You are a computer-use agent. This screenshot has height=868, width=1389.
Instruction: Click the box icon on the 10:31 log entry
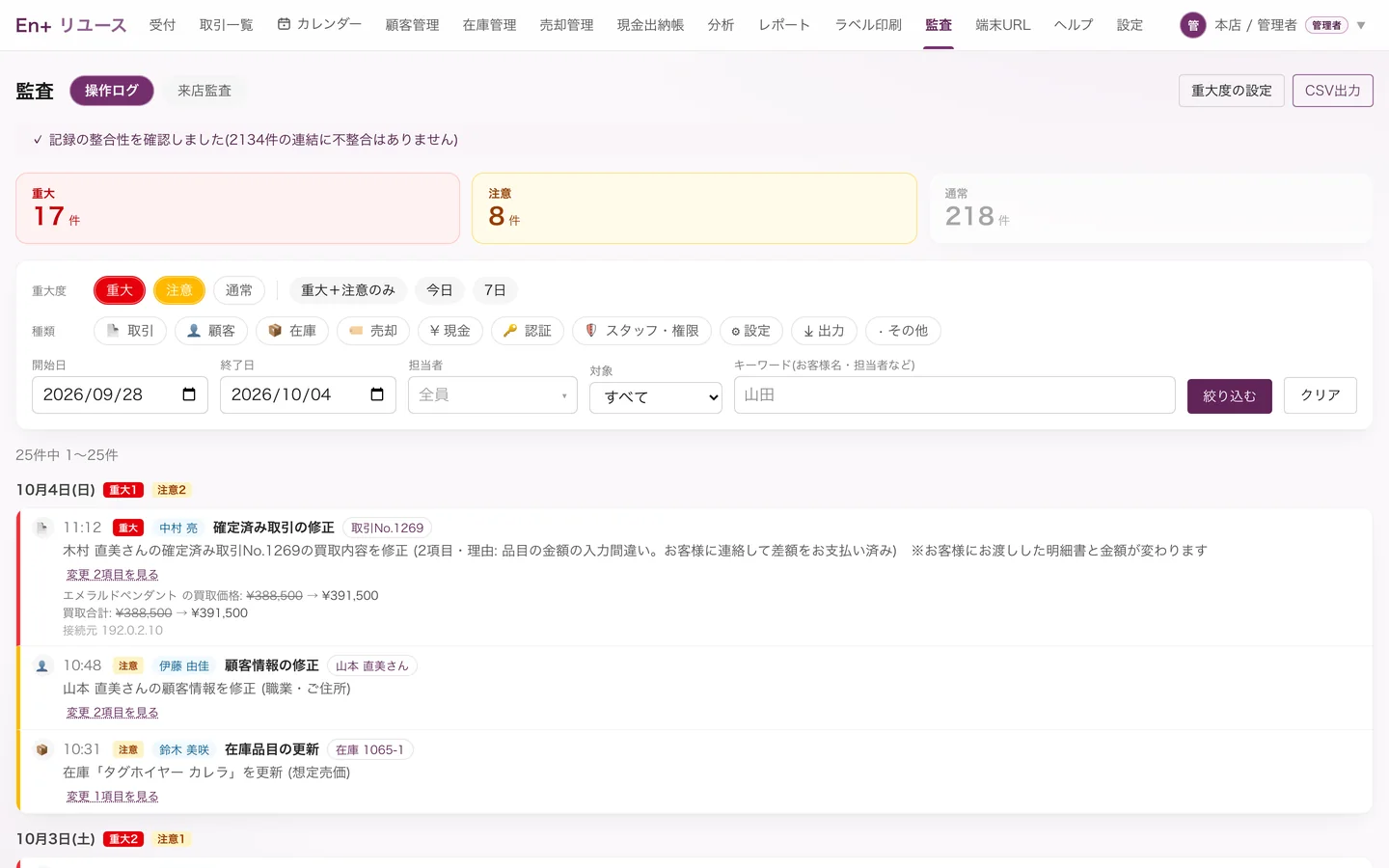pos(41,749)
